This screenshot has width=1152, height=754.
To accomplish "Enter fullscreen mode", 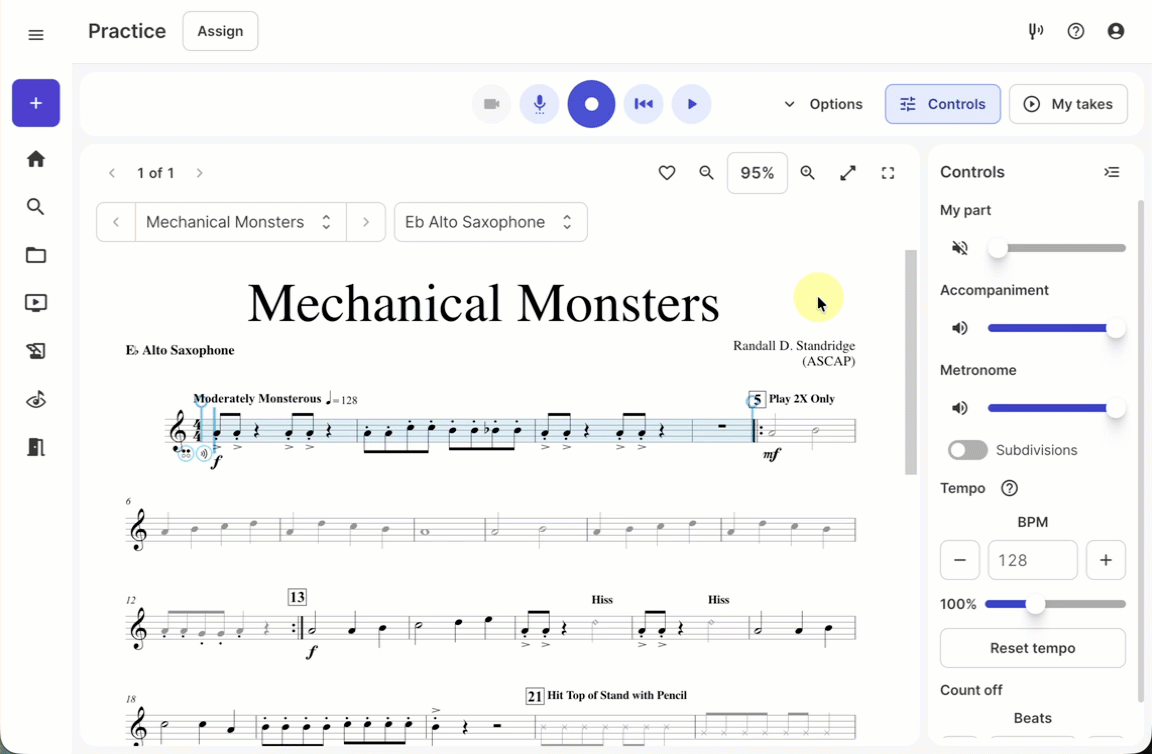I will tap(888, 173).
